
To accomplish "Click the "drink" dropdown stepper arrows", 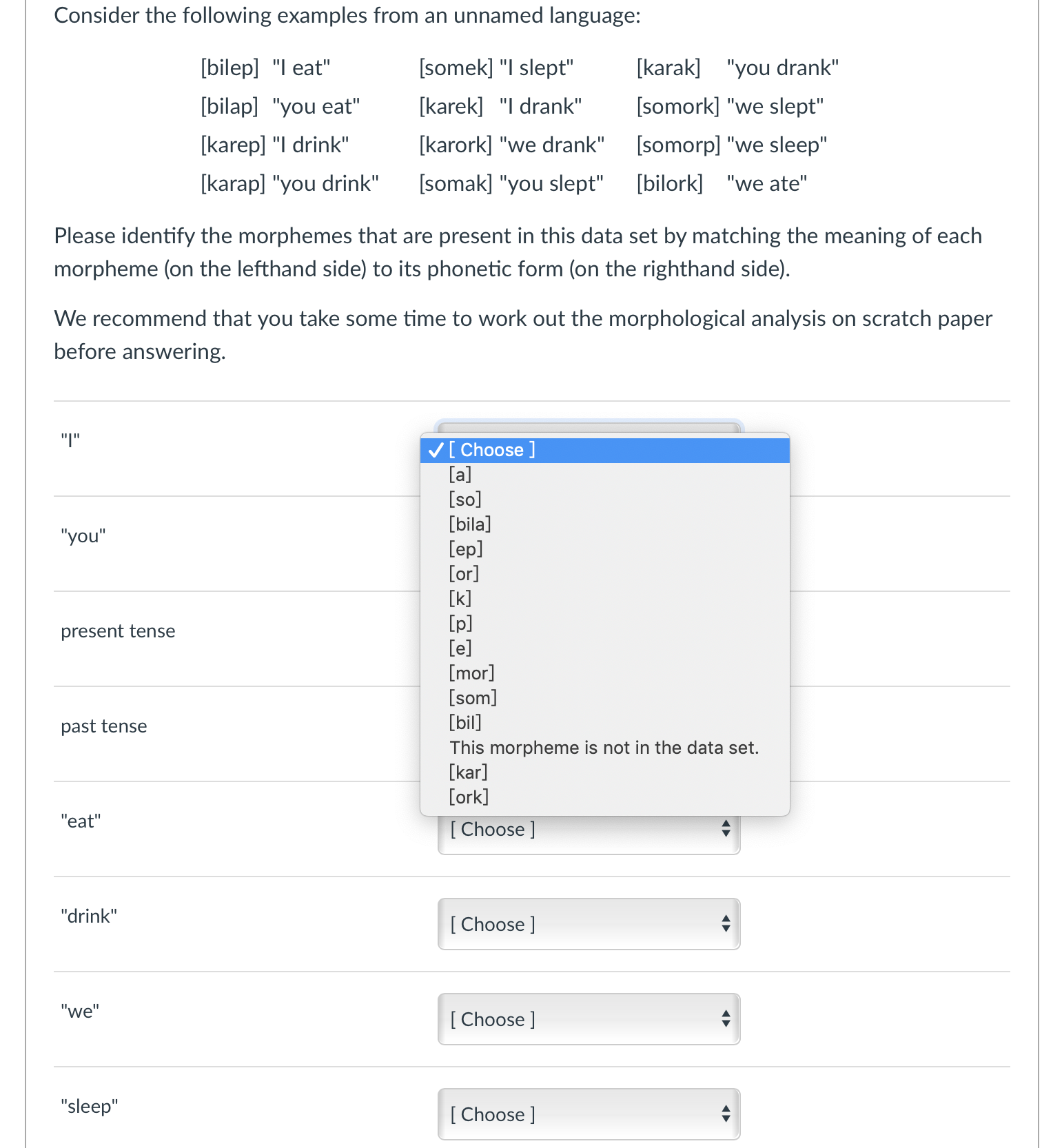I will click(x=726, y=924).
